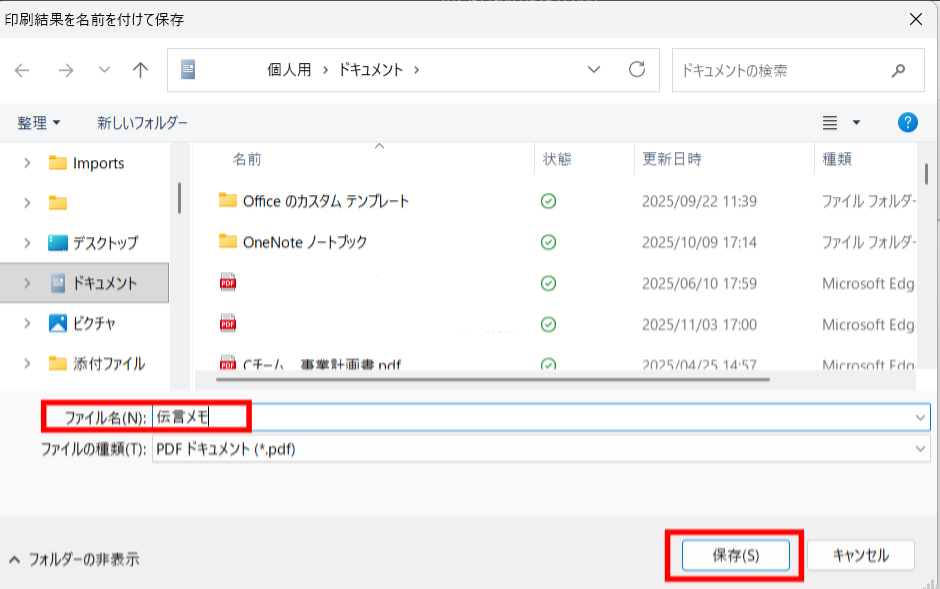Refresh the ドキュメント folder view
Viewport: 940px width, 589px height.
(637, 70)
